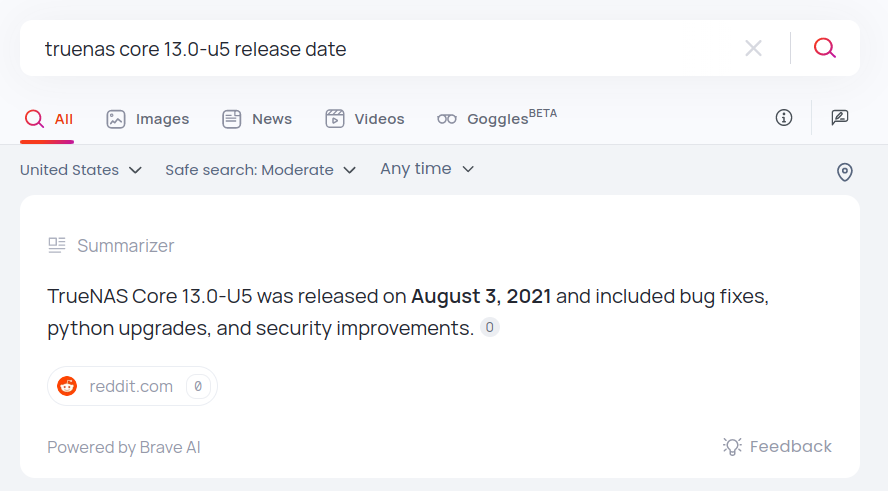Switch to the News tab

tap(257, 119)
